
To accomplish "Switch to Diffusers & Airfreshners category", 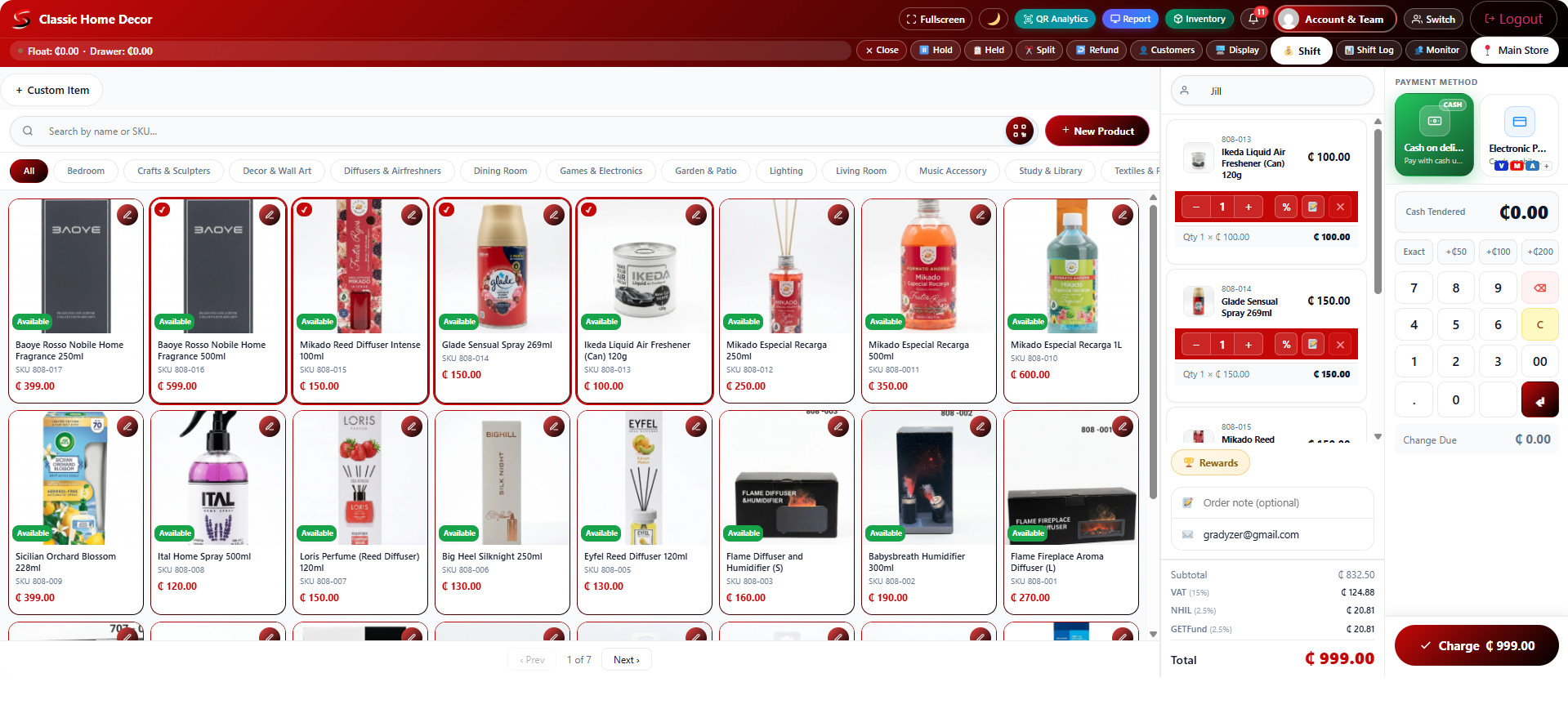I will point(392,171).
